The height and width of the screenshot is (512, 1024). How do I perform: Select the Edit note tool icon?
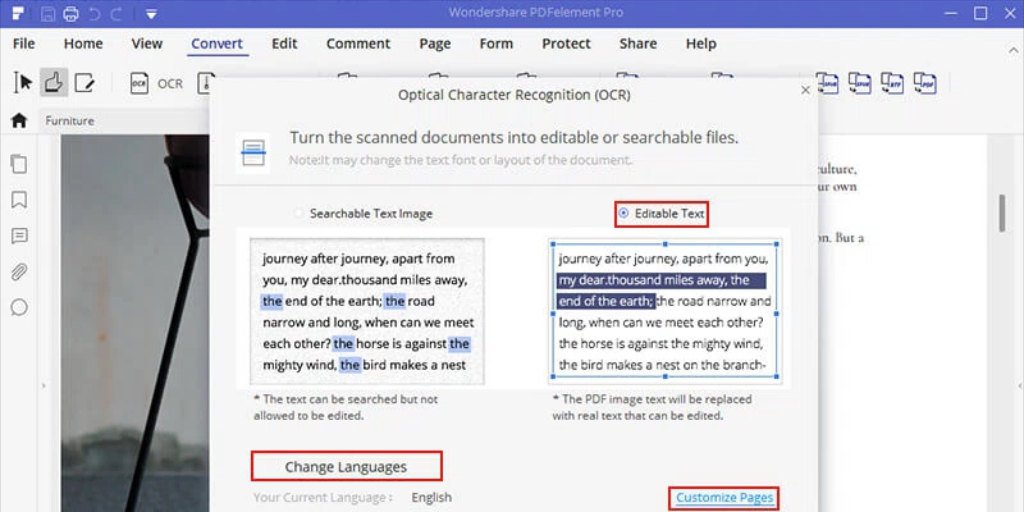84,83
